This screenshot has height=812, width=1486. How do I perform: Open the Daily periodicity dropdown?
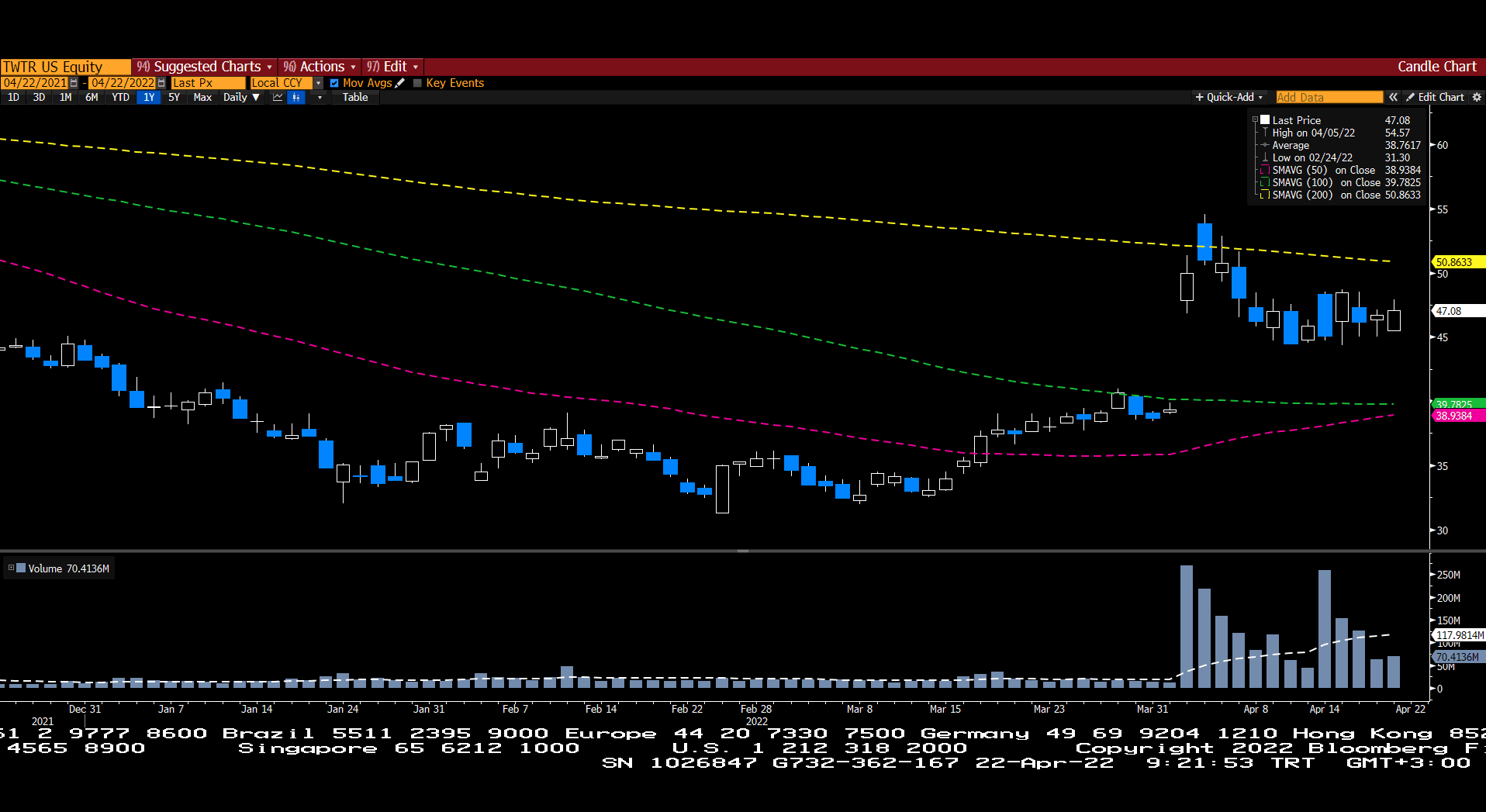pos(241,98)
